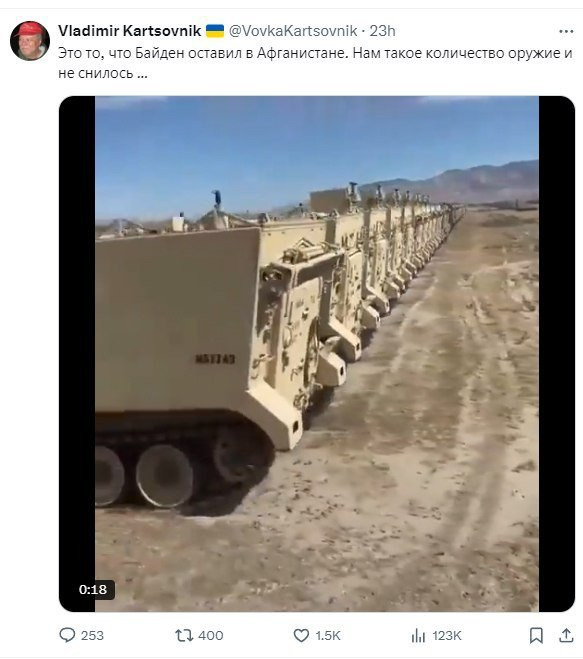Click the repost arrows icon
Viewport: 583px width, 659px height.
pos(184,635)
